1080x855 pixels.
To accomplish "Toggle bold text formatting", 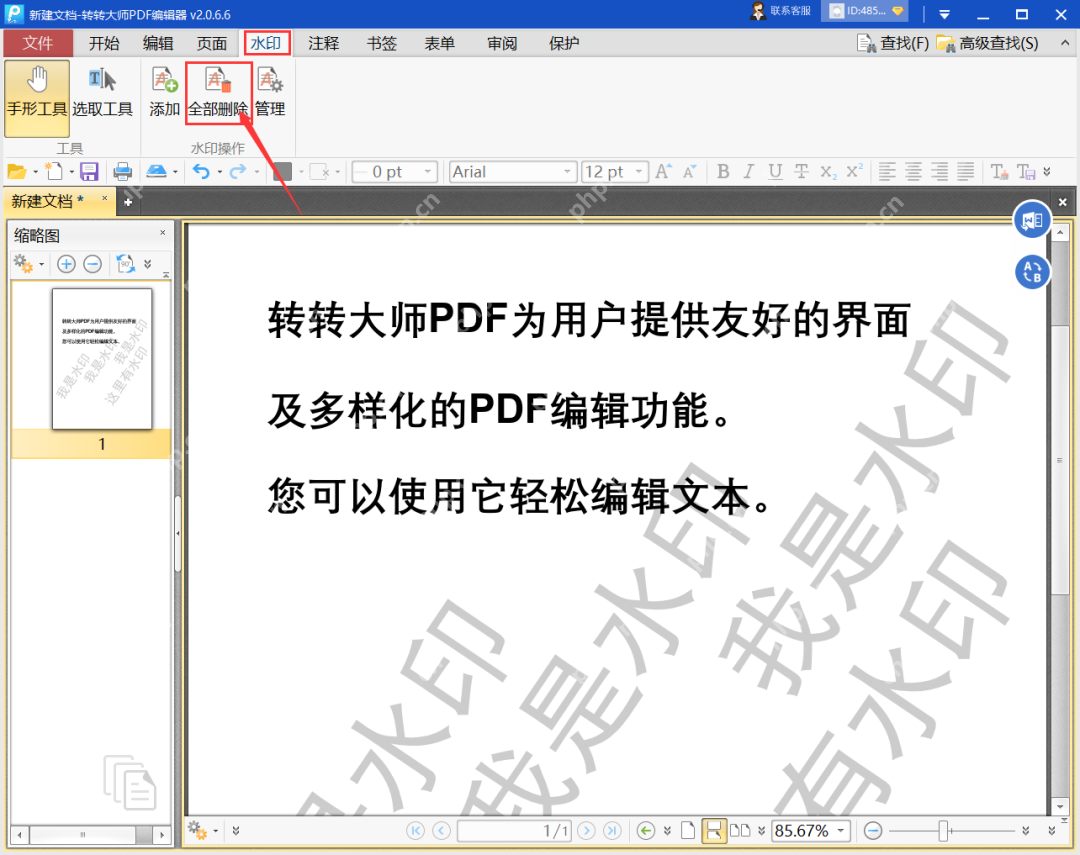I will pyautogui.click(x=723, y=171).
